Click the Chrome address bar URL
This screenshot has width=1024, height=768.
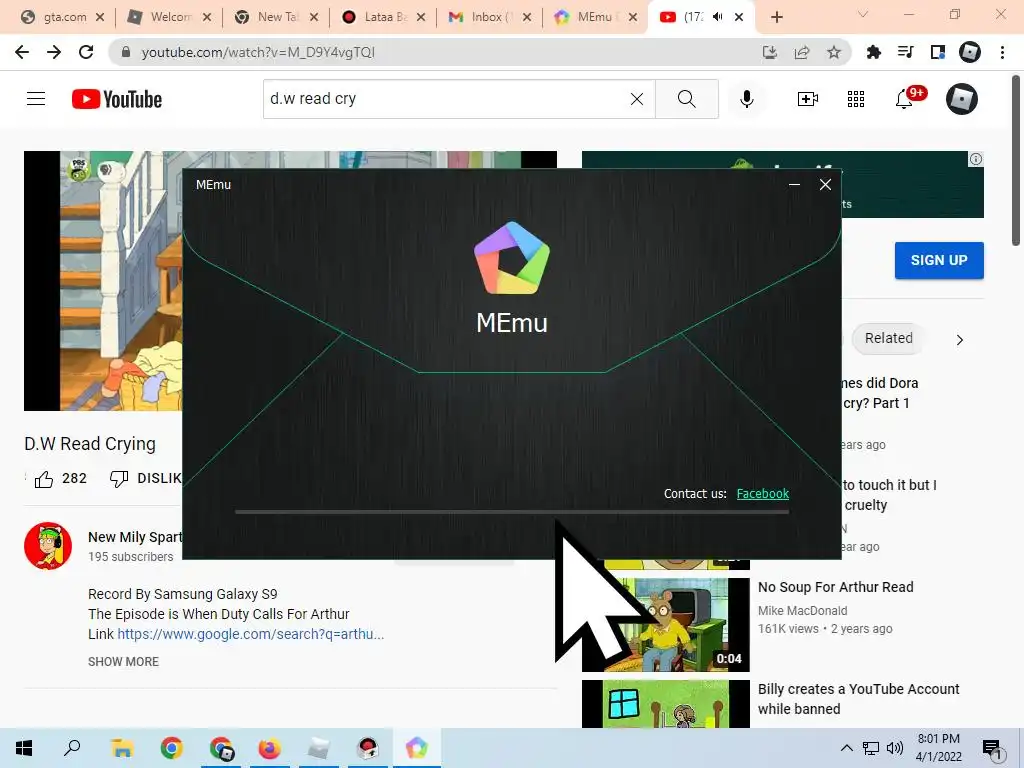258,52
